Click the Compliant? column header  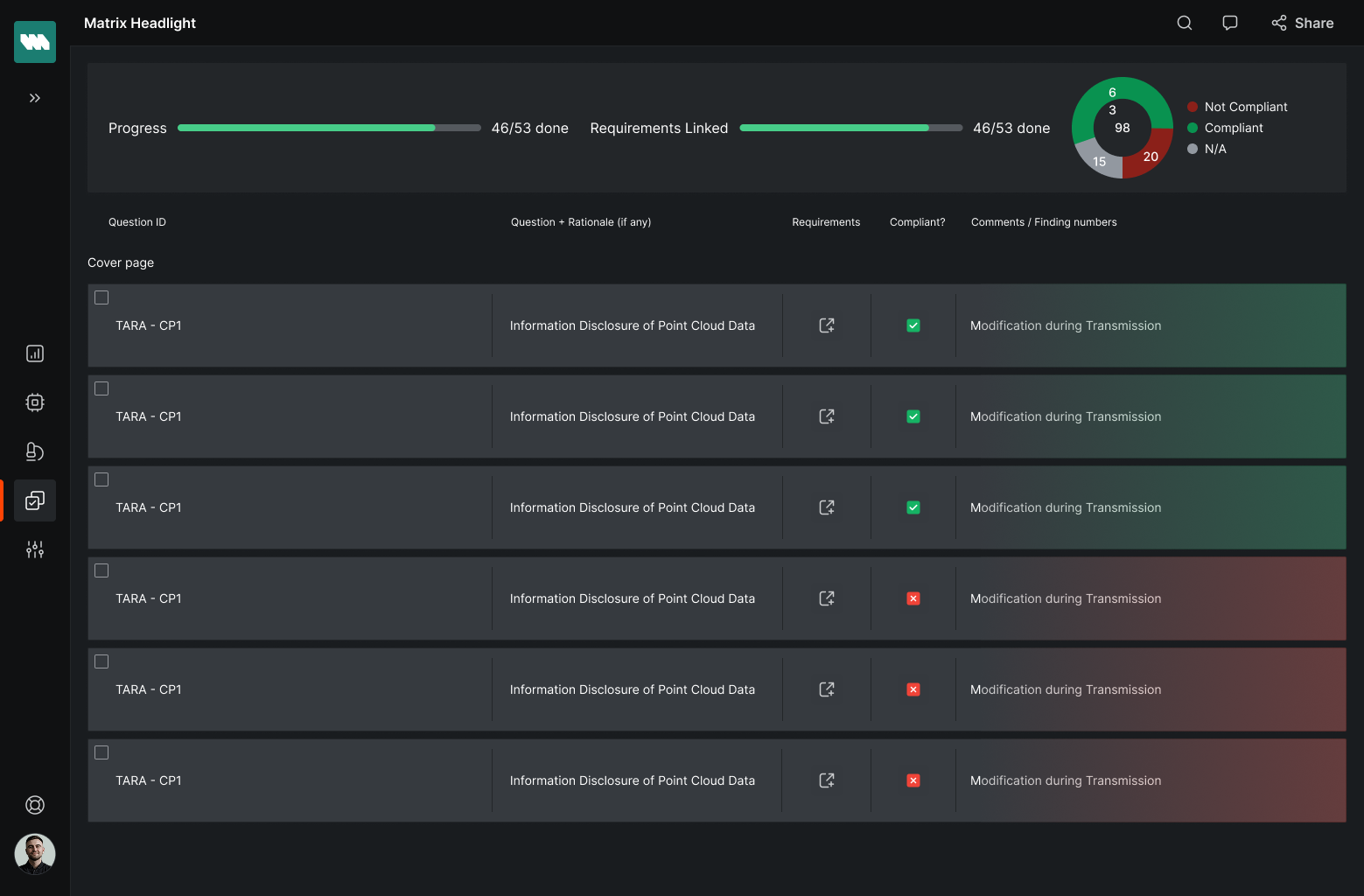coord(918,222)
